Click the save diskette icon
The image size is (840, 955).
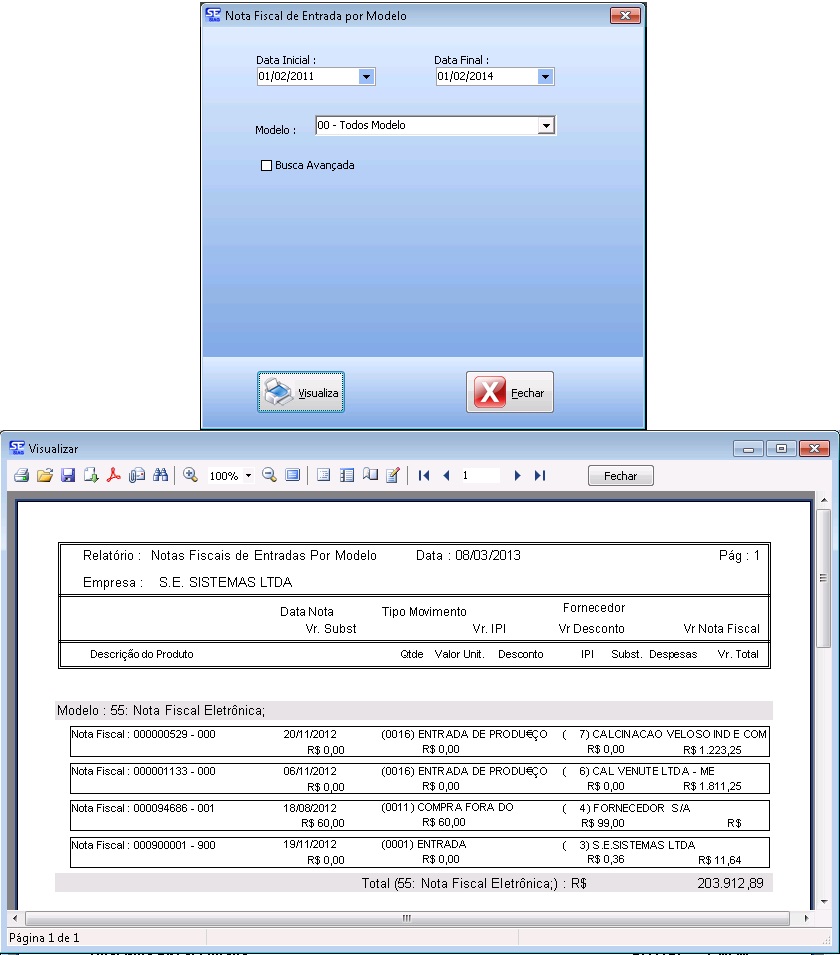68,476
